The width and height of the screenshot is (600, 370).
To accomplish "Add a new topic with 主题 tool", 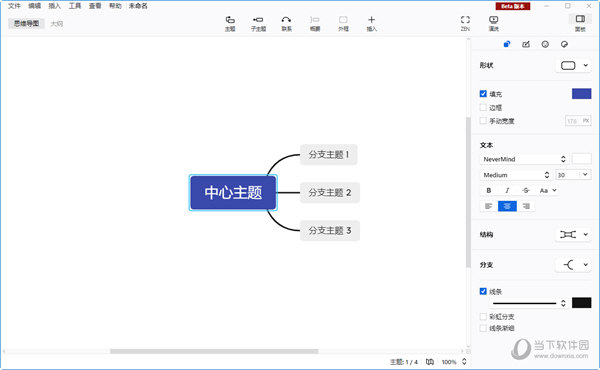I will [230, 23].
